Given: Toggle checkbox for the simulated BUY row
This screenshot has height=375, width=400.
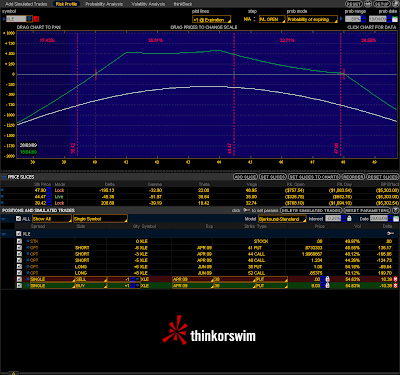Looking at the screenshot, I should click(x=19, y=286).
